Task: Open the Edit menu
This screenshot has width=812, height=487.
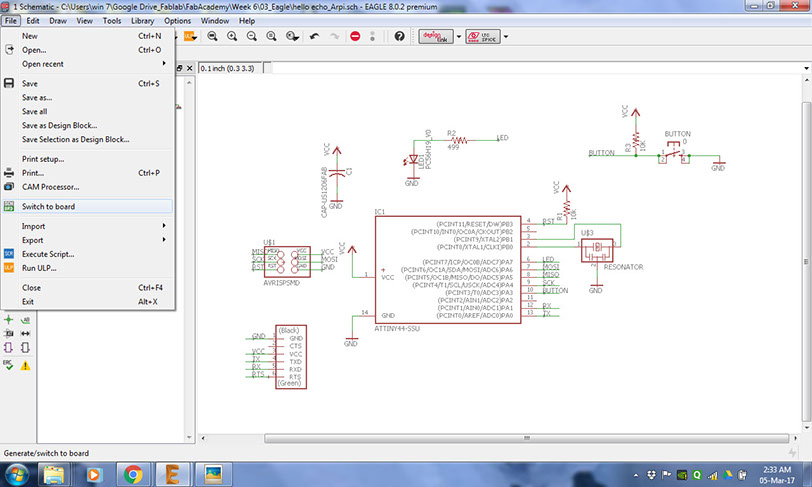Action: pos(33,21)
